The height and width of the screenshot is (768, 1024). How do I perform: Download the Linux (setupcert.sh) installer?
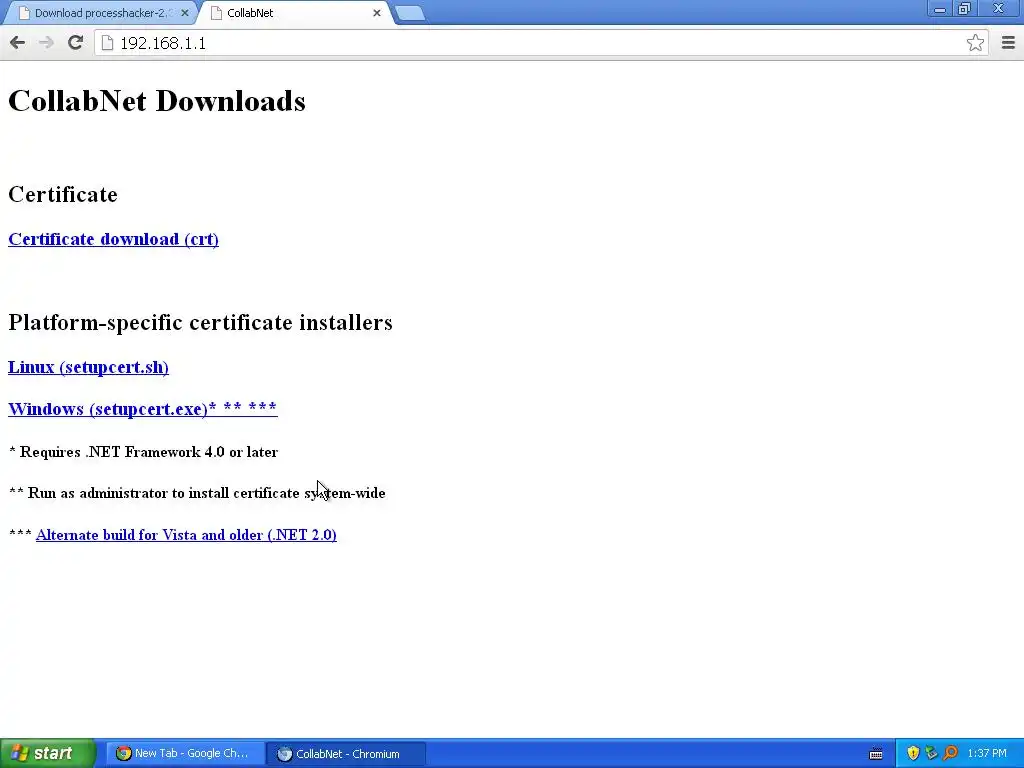(x=88, y=367)
